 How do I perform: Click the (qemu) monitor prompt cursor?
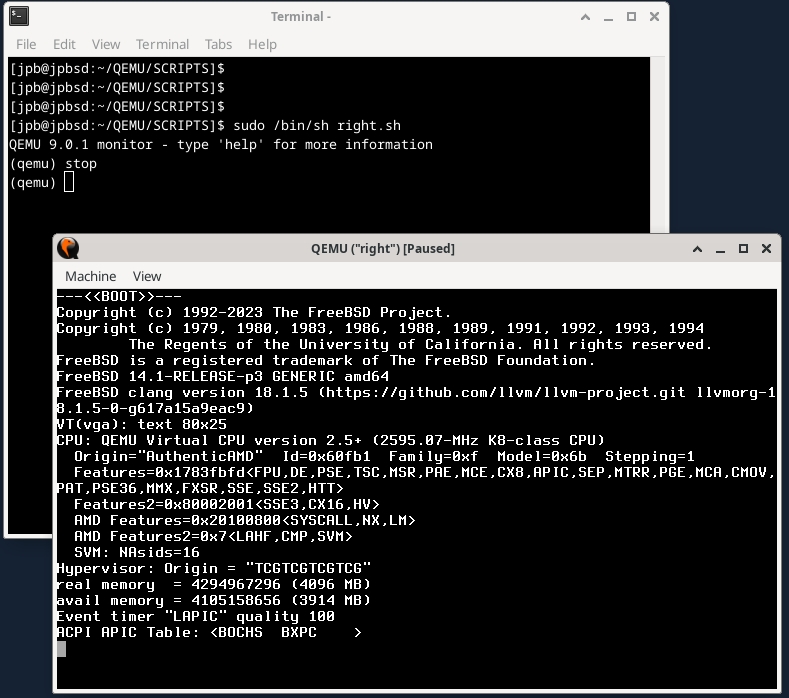68,182
